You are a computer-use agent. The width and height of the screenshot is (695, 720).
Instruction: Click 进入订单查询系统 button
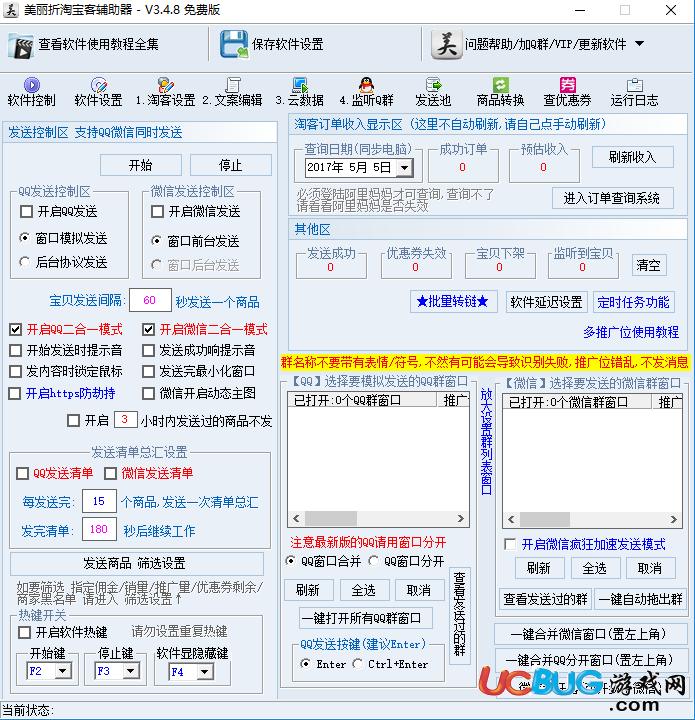click(612, 198)
